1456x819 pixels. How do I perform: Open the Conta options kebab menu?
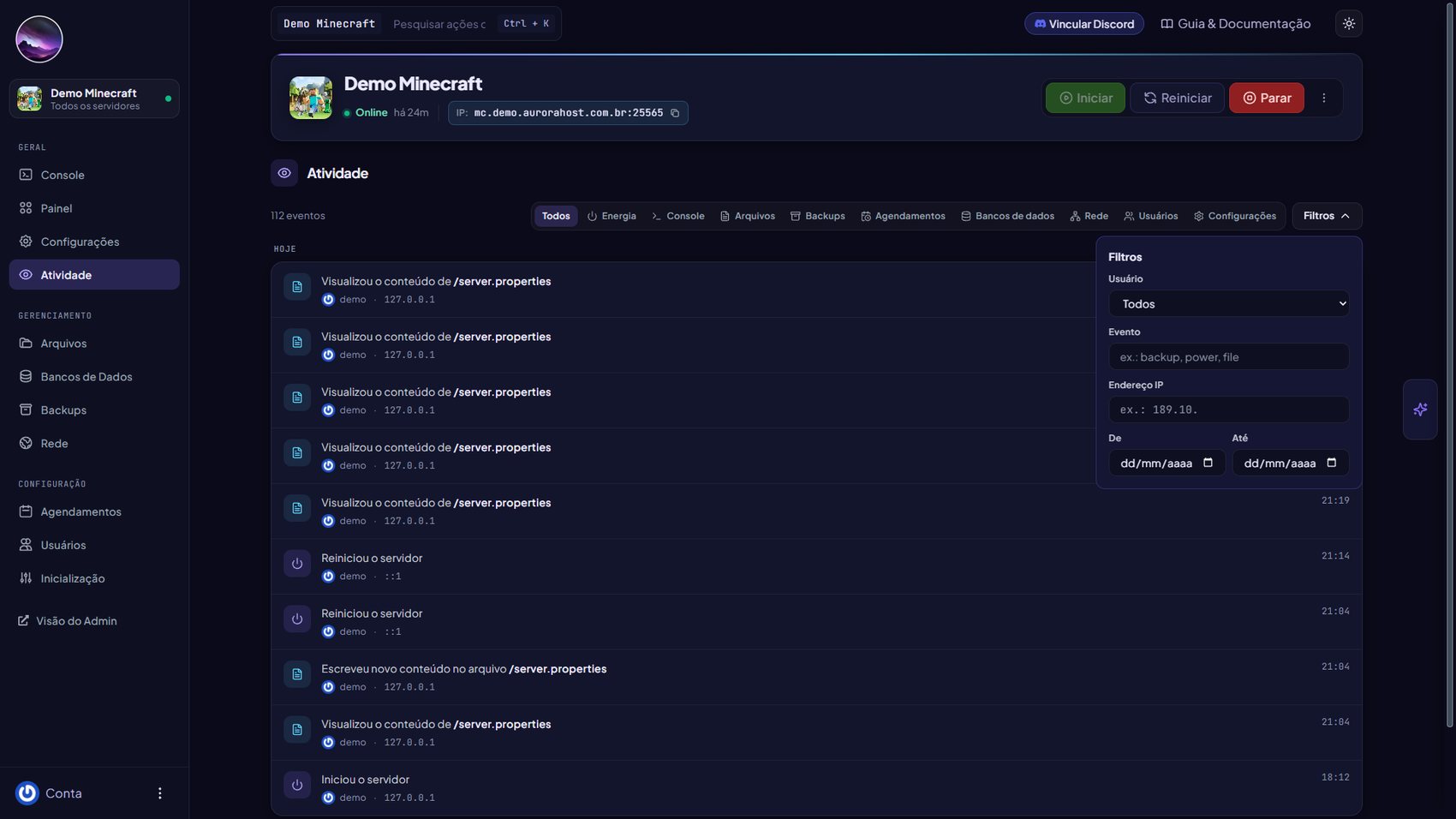pyautogui.click(x=159, y=793)
